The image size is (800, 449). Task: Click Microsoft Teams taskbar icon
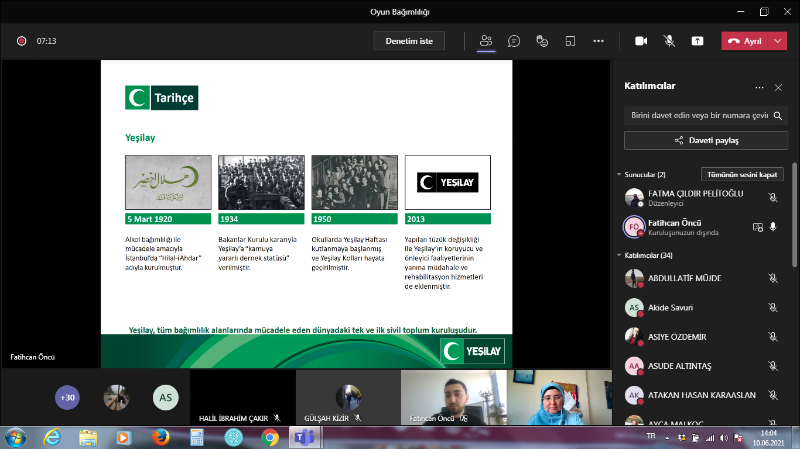pos(305,438)
